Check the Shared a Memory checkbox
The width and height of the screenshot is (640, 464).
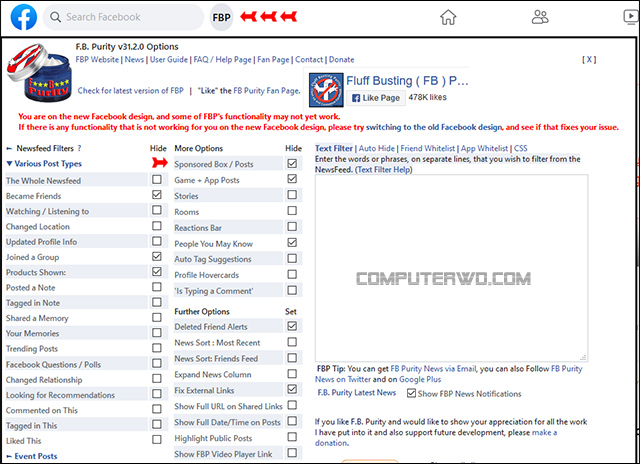pos(157,317)
